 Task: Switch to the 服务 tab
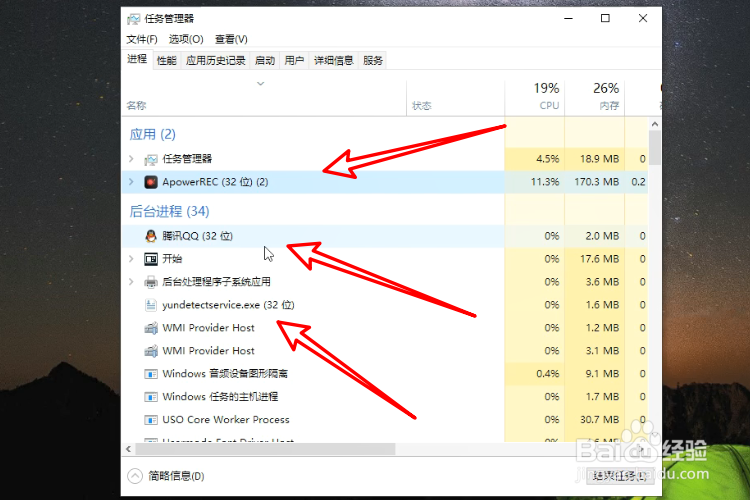click(x=373, y=61)
